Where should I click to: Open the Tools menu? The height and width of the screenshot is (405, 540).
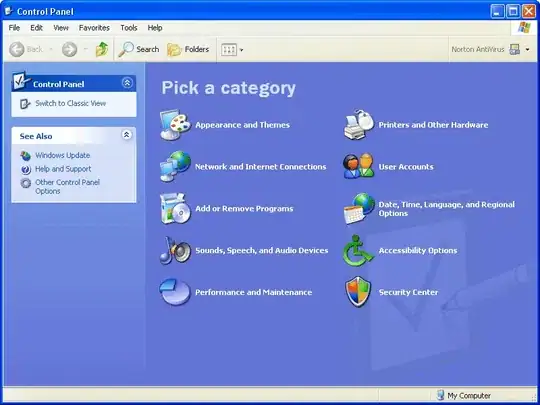point(129,28)
